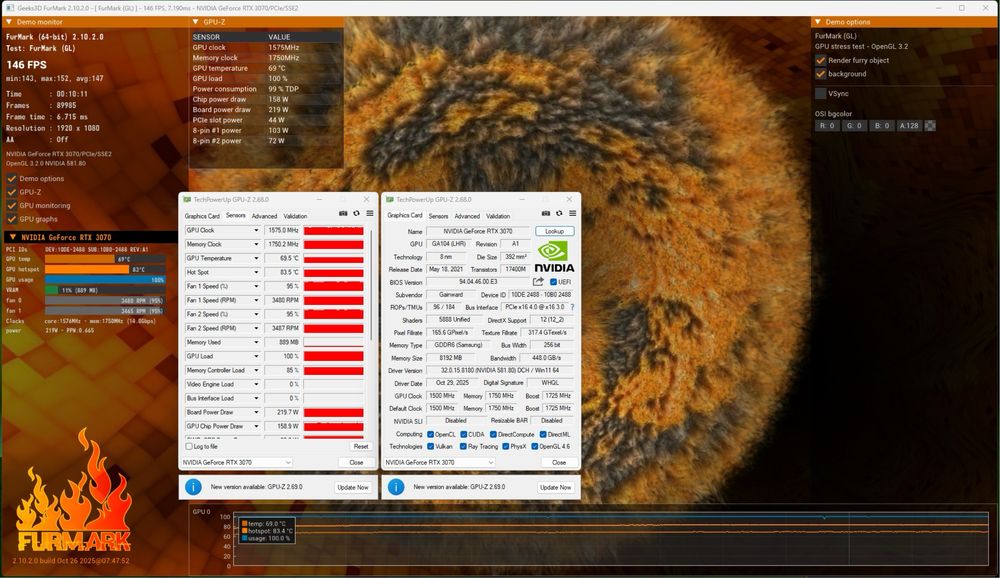
Task: Toggle the Vulkan checkbox
Action: [430, 447]
